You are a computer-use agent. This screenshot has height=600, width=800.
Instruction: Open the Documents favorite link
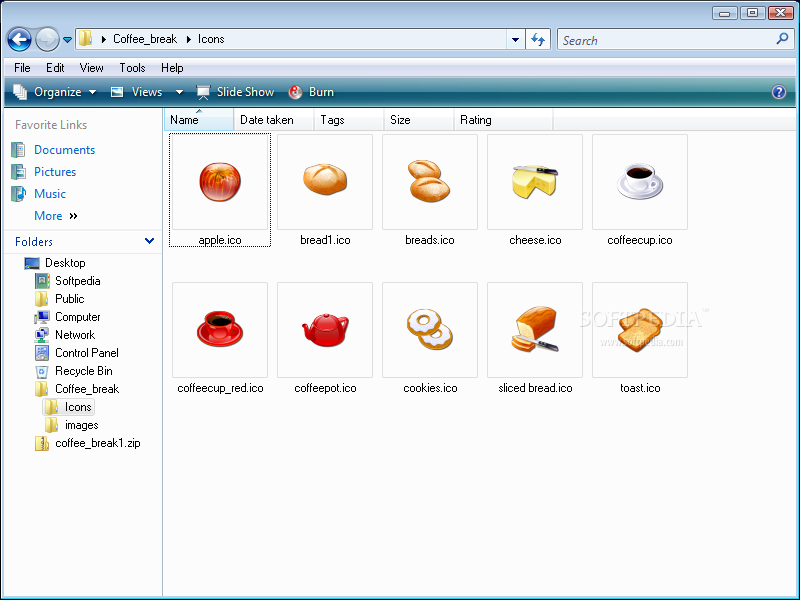coord(64,150)
